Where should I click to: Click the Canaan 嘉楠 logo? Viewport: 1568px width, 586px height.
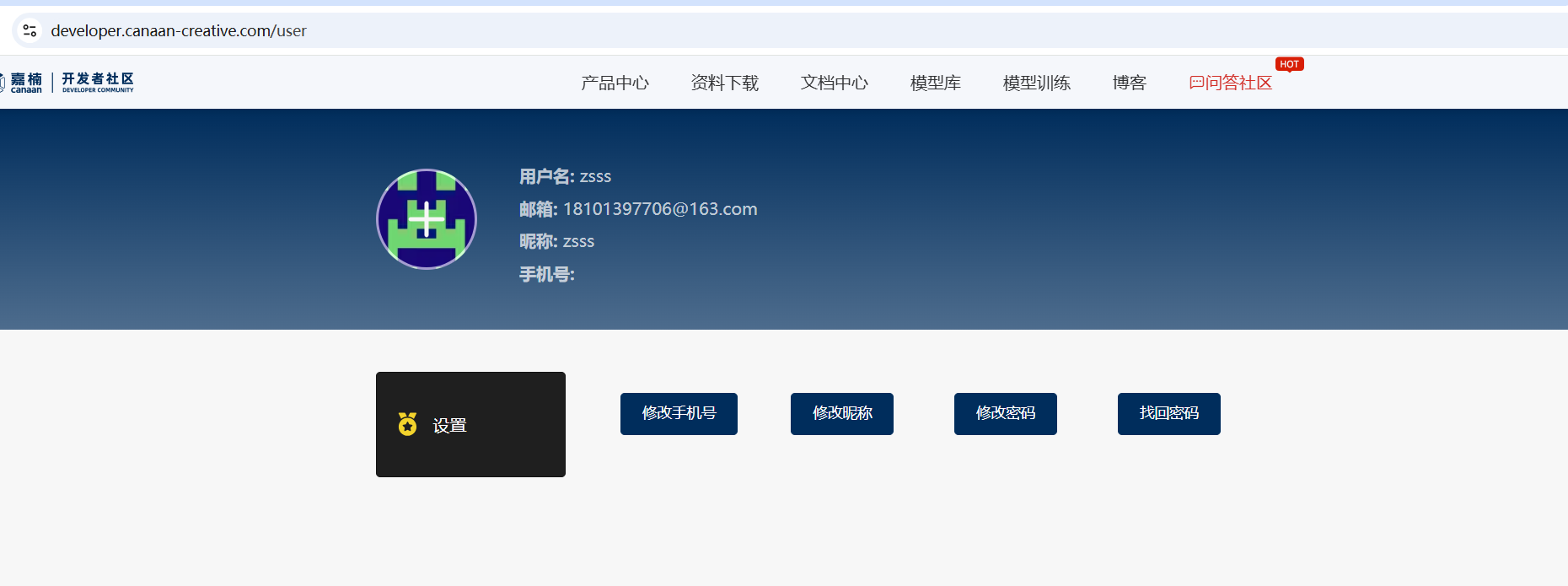pyautogui.click(x=24, y=82)
